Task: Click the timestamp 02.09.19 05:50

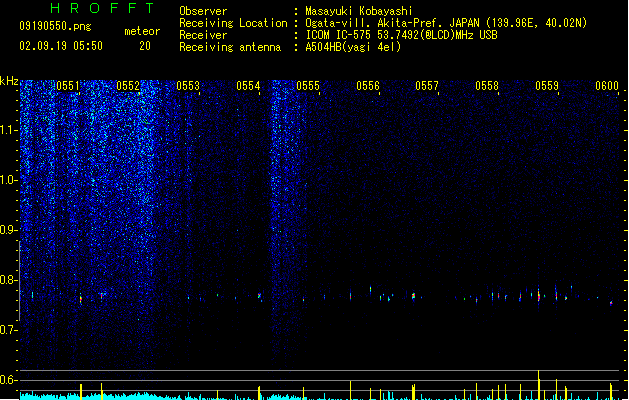Action: 61,46
